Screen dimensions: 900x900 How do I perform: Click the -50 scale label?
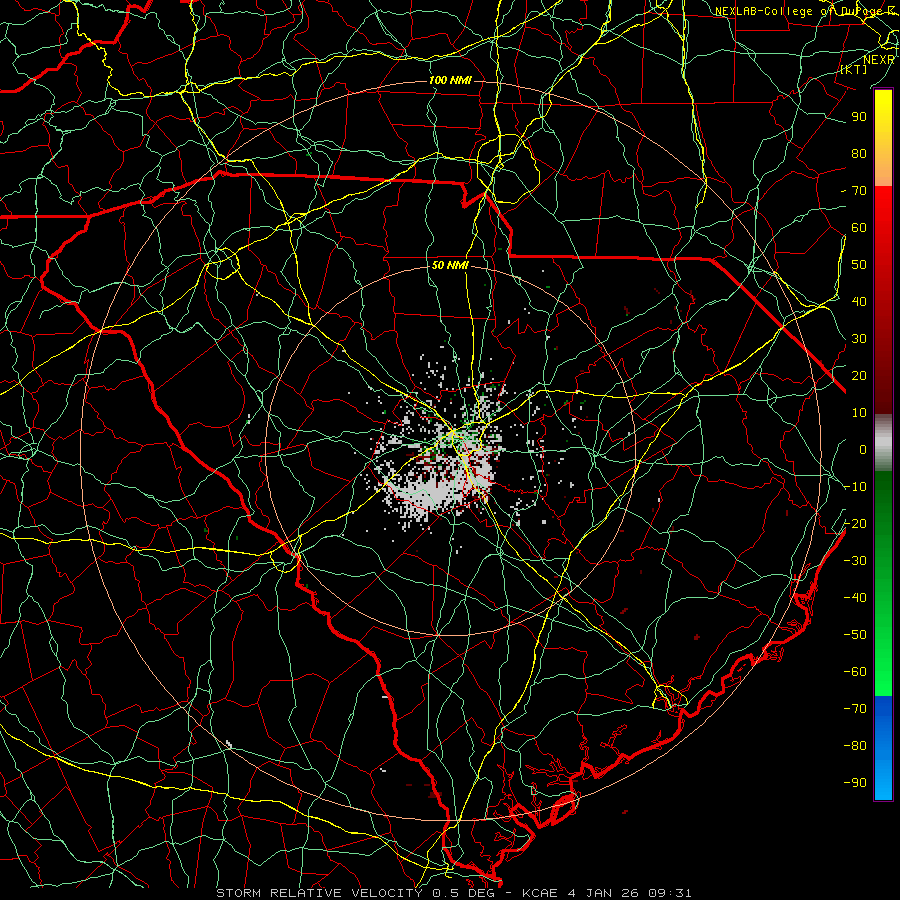[x=855, y=635]
